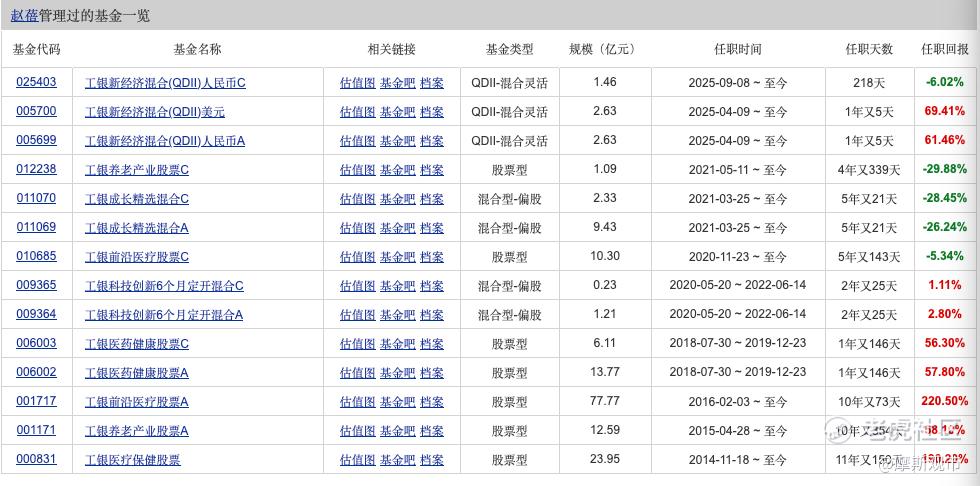Open 工银前沿医疗股票C fund page
The image size is (980, 486).
pyautogui.click(x=137, y=257)
